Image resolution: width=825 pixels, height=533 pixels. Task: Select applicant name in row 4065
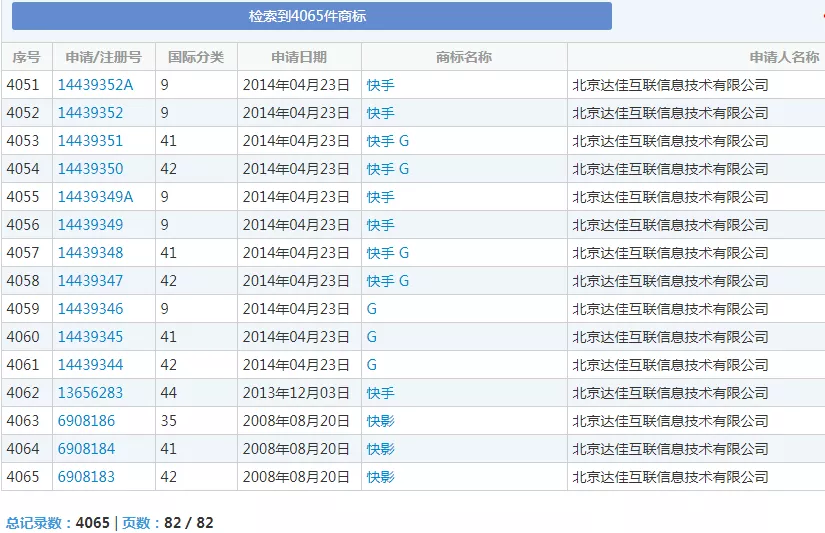(x=670, y=476)
